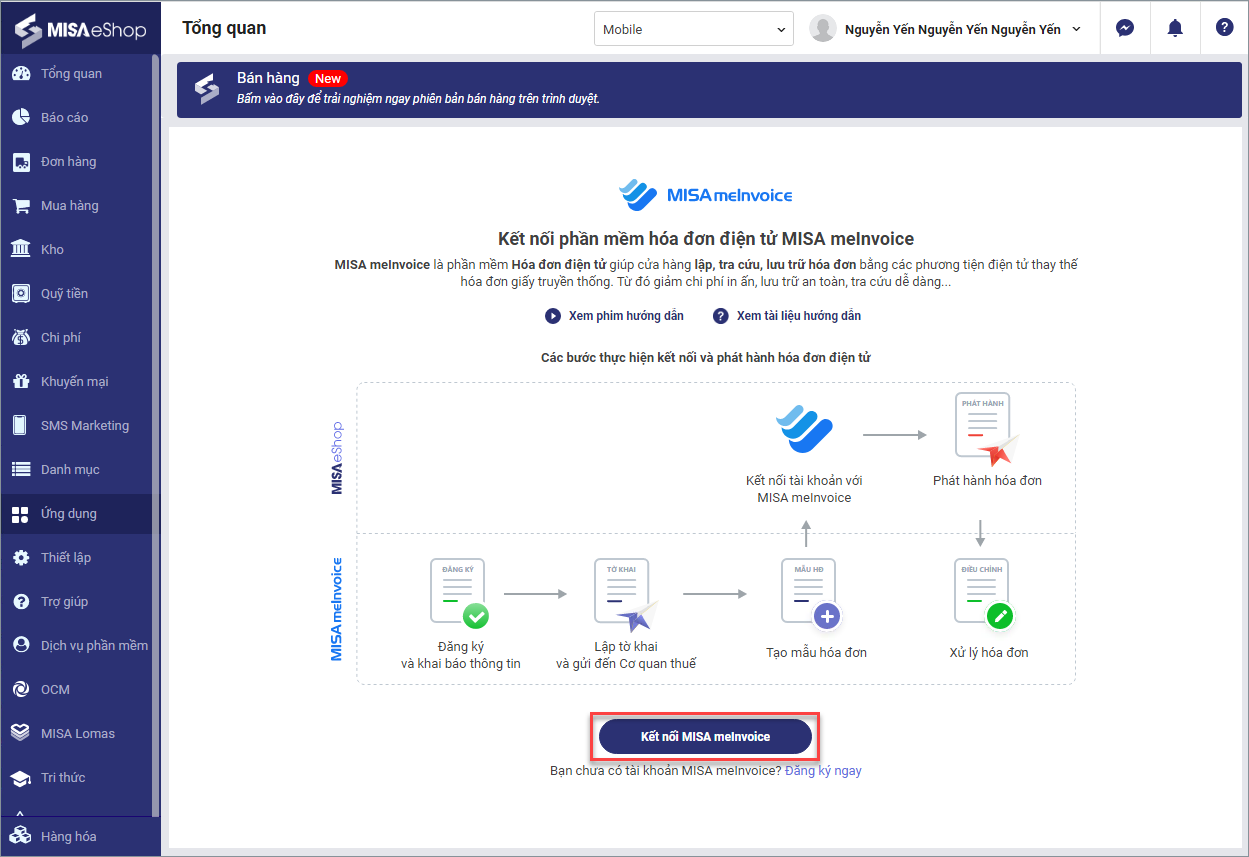Viewport: 1249px width, 857px height.
Task: Click the MISA Lomas layers icon
Action: point(20,734)
